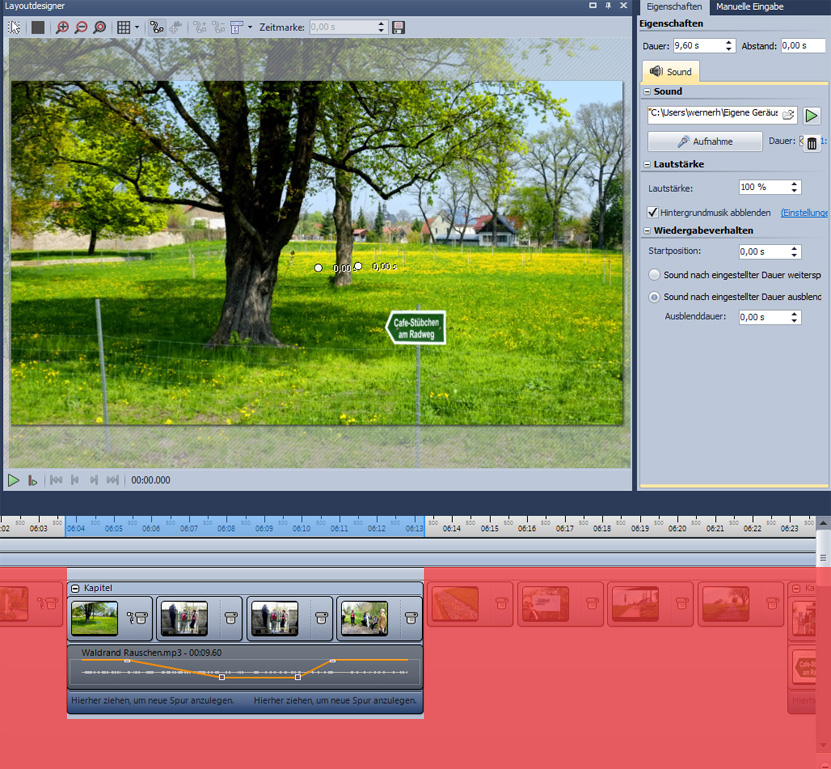Click the trash can delete icon
This screenshot has width=831, height=769.
pyautogui.click(x=812, y=143)
